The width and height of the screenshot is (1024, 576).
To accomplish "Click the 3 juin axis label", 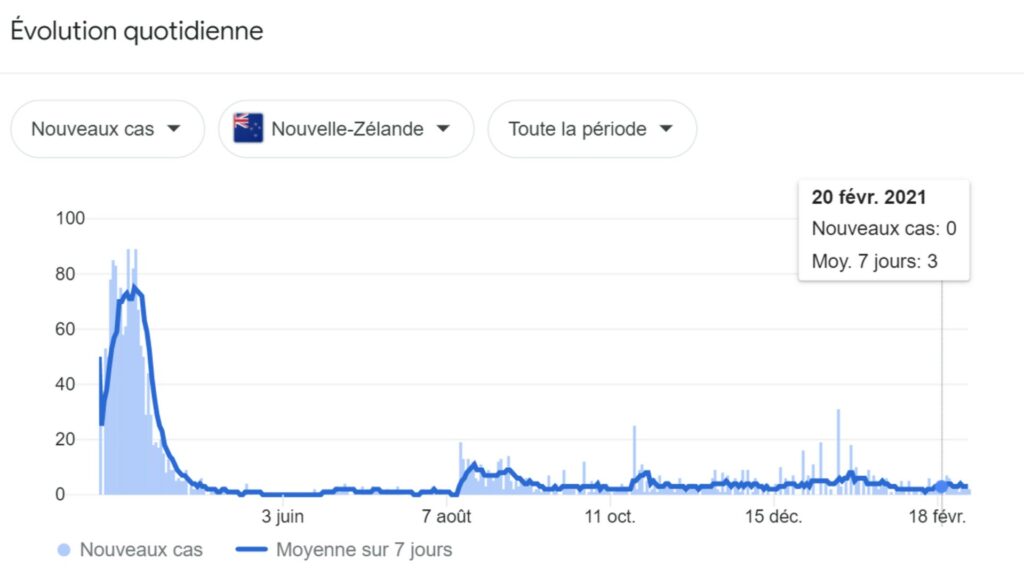I will [283, 517].
